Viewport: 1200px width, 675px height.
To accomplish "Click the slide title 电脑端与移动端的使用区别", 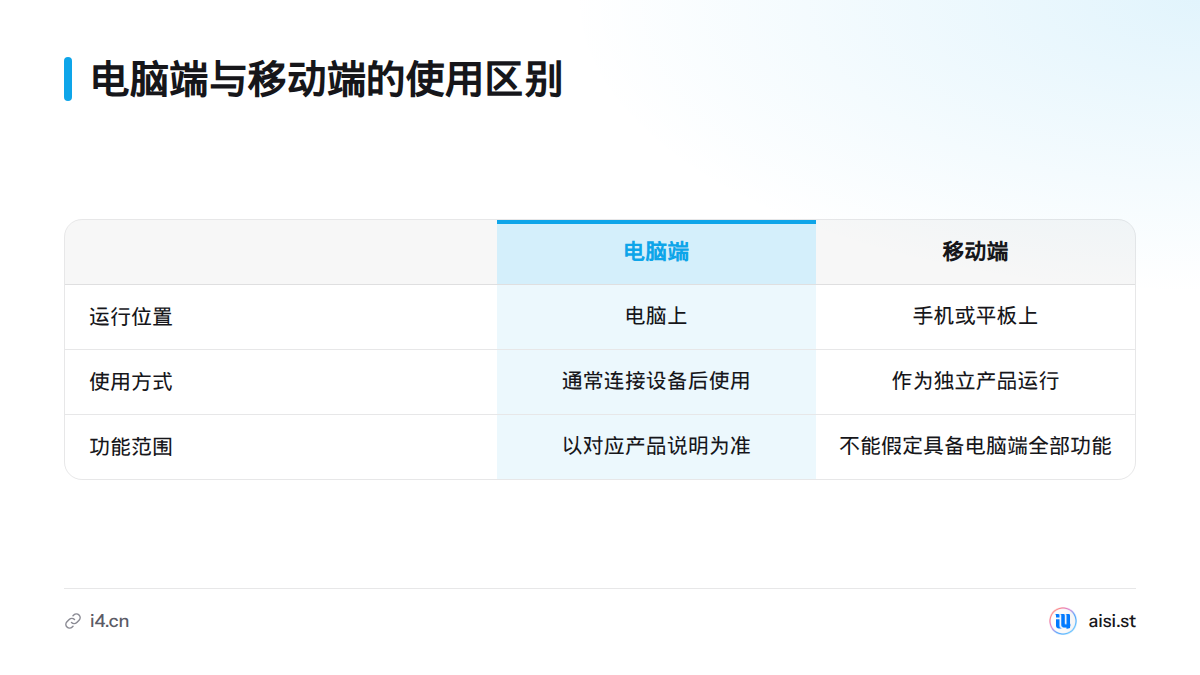I will (327, 79).
